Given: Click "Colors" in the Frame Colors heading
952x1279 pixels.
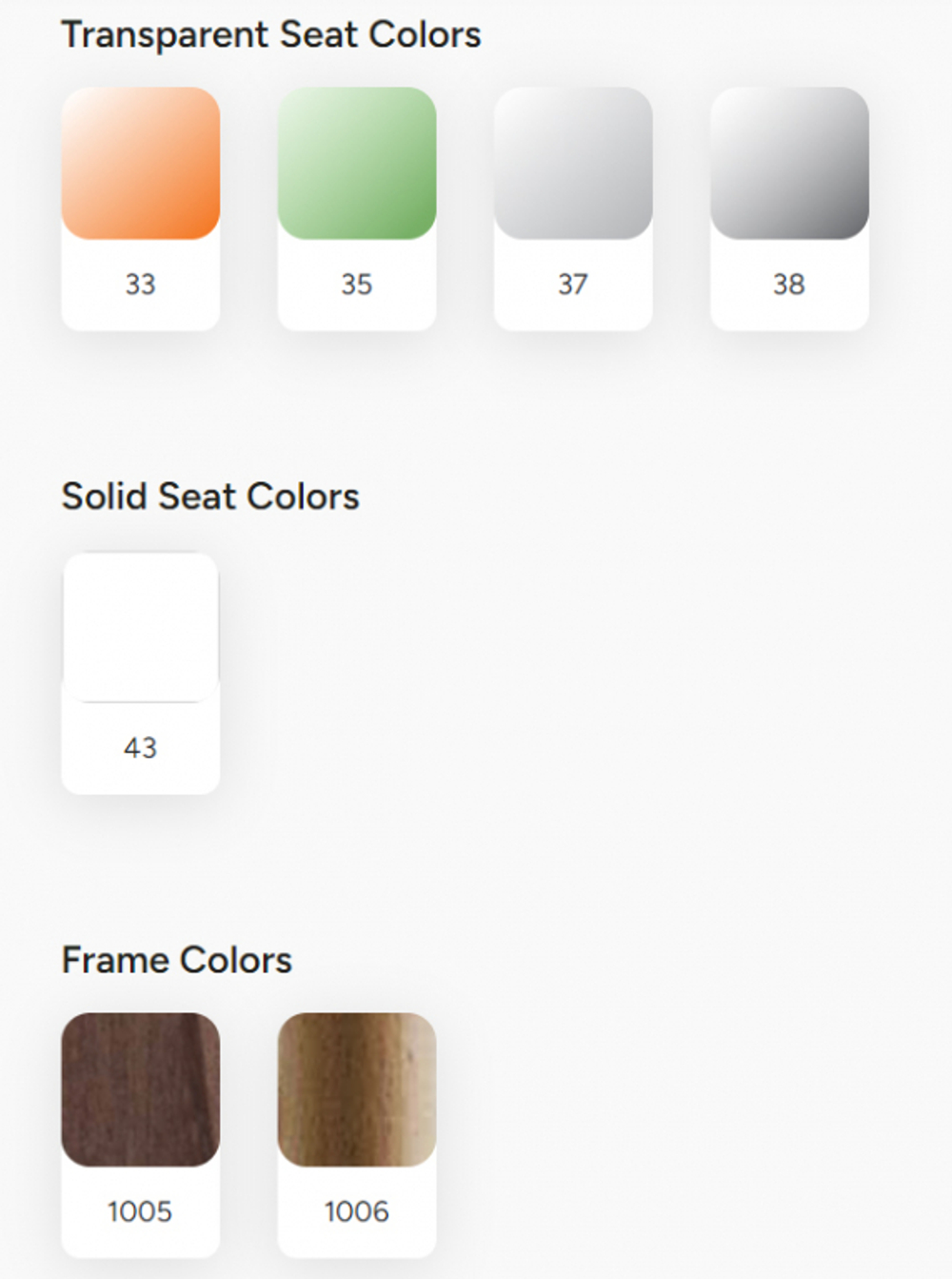Looking at the screenshot, I should pyautogui.click(x=235, y=960).
